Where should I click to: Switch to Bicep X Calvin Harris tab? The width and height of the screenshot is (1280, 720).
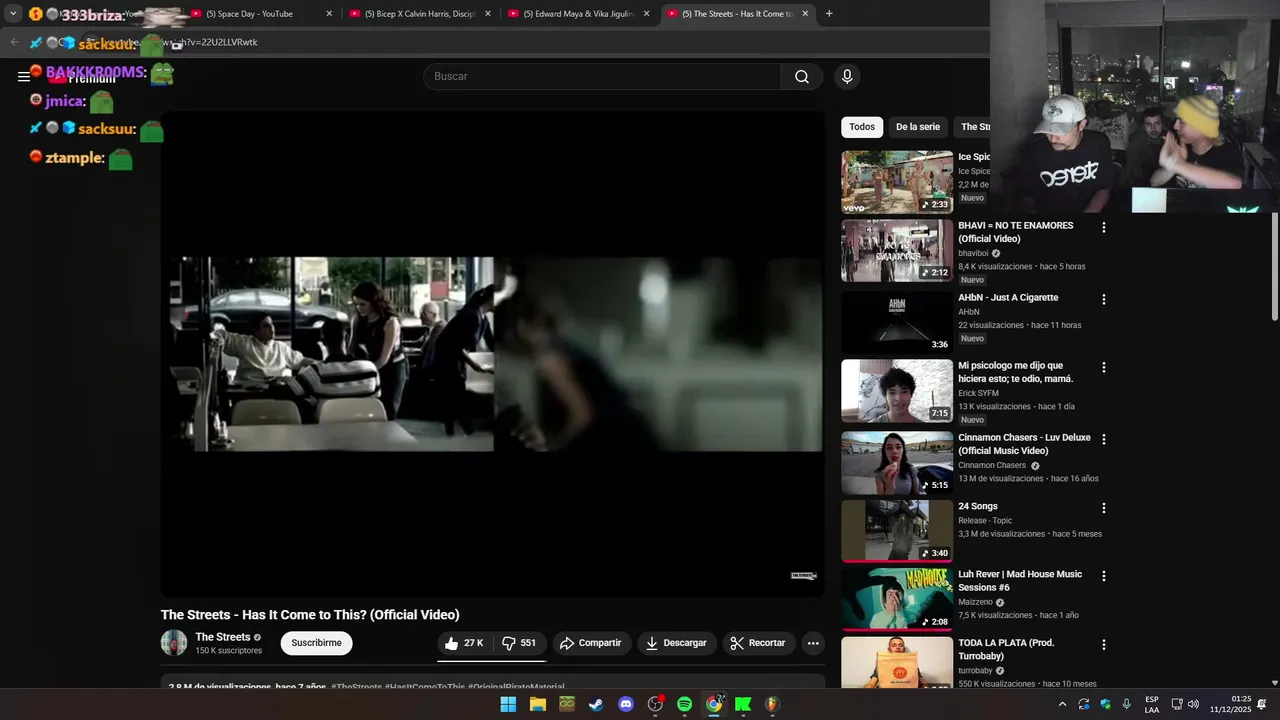pos(420,14)
